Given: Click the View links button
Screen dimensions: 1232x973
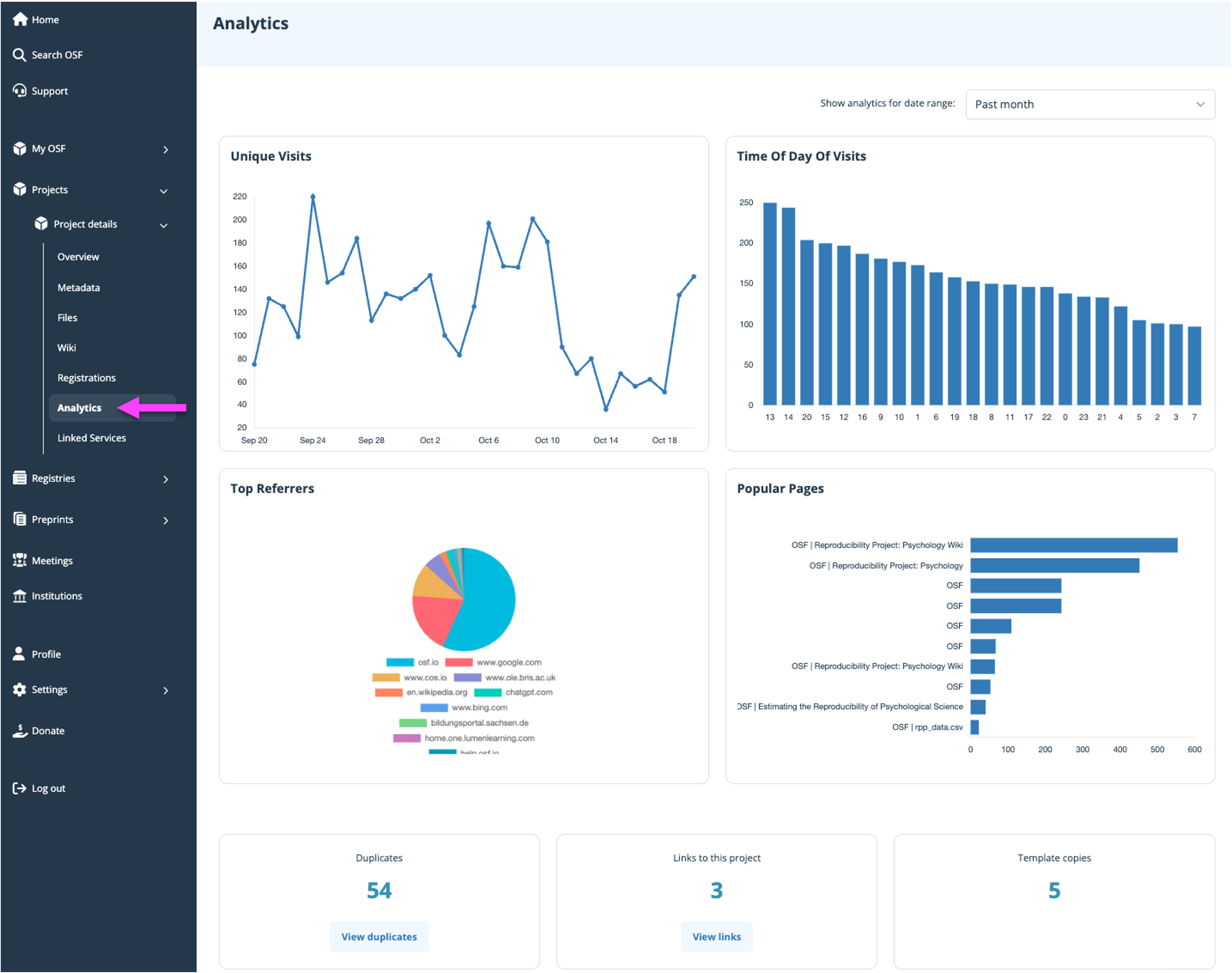Looking at the screenshot, I should pos(716,937).
